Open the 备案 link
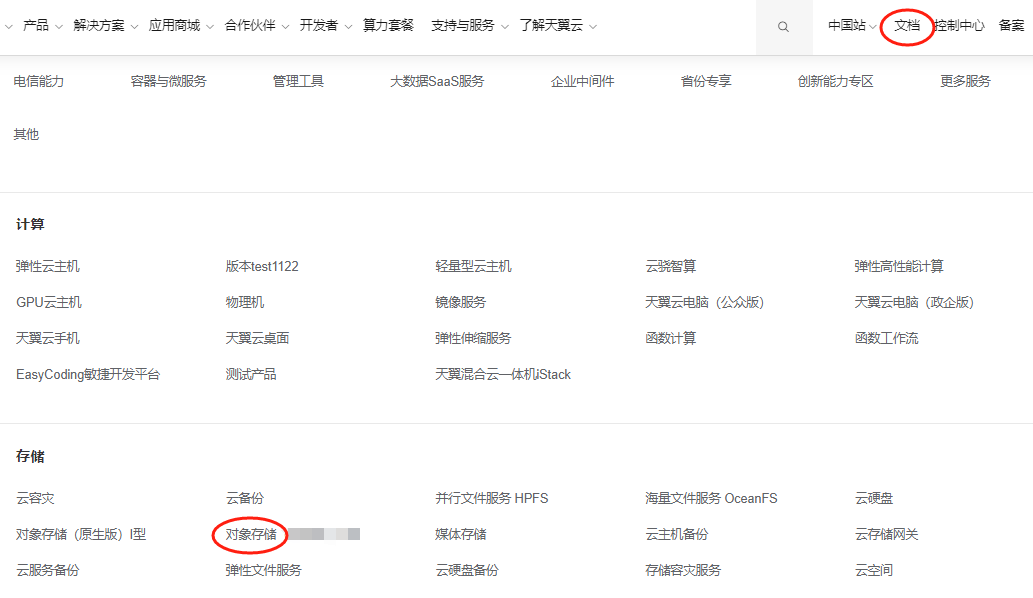The height and width of the screenshot is (598, 1033). click(1011, 26)
